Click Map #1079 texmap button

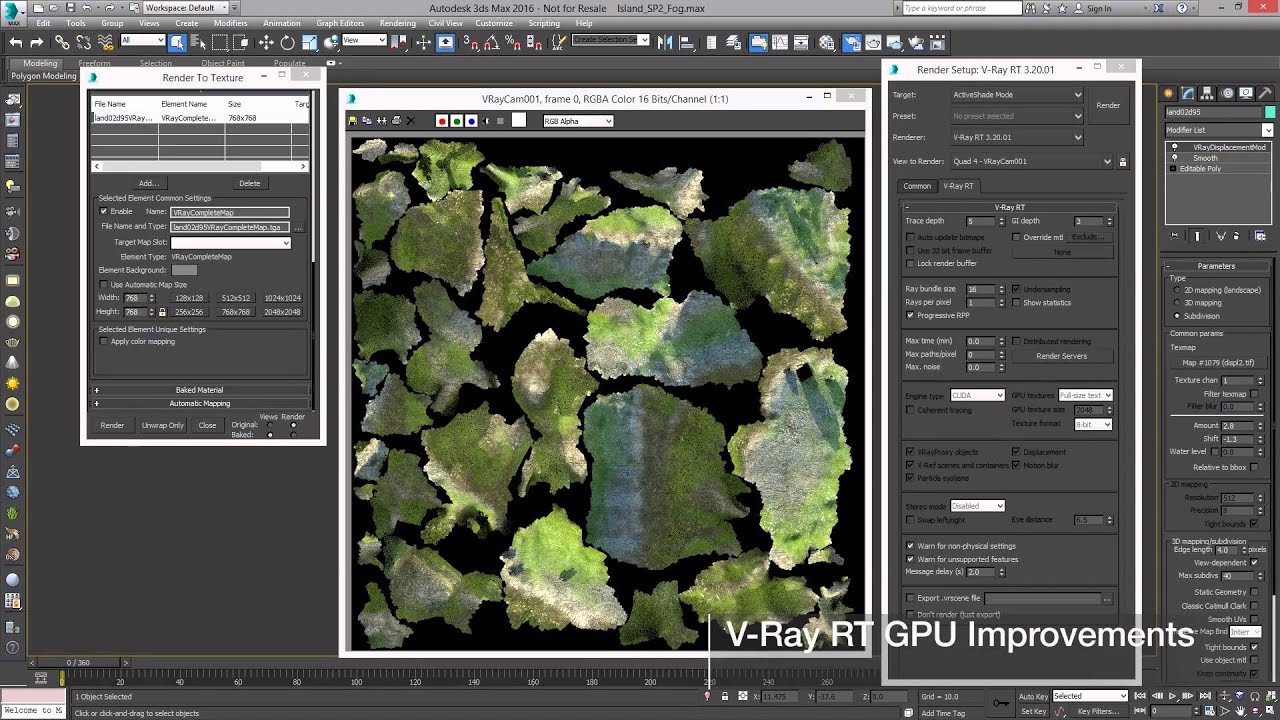[1218, 362]
